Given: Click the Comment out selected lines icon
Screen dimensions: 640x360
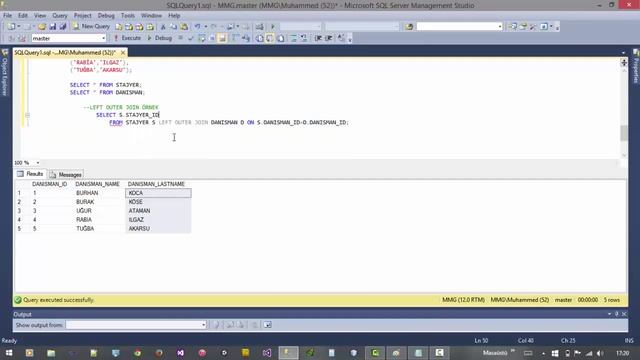Looking at the screenshot, I should (x=293, y=38).
